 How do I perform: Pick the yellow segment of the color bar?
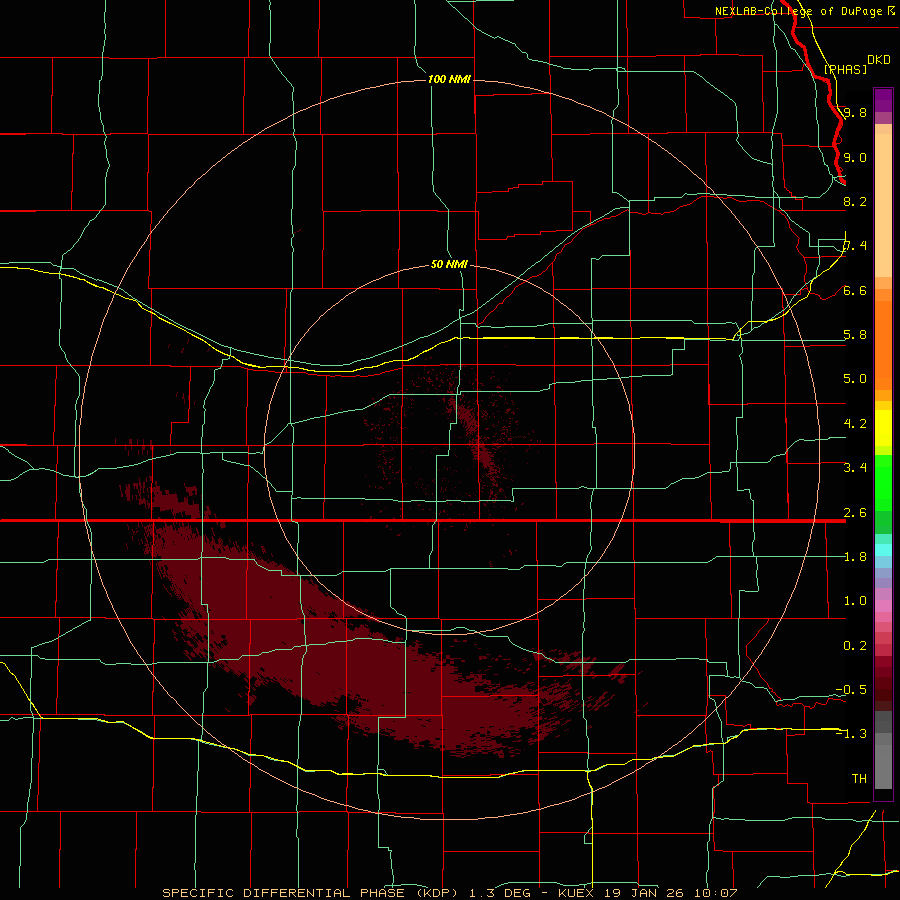tap(883, 428)
